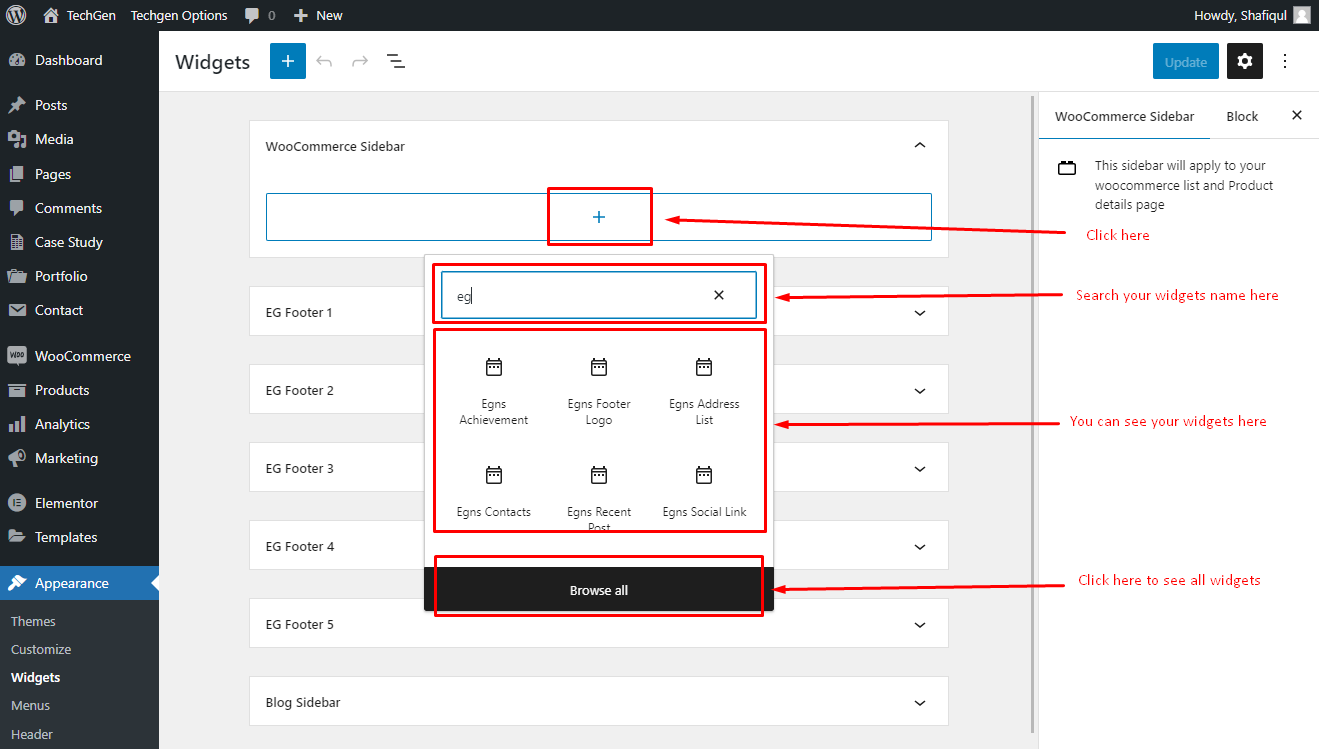Image resolution: width=1319 pixels, height=749 pixels.
Task: Expand the EG Footer 3 panel
Action: click(x=920, y=468)
